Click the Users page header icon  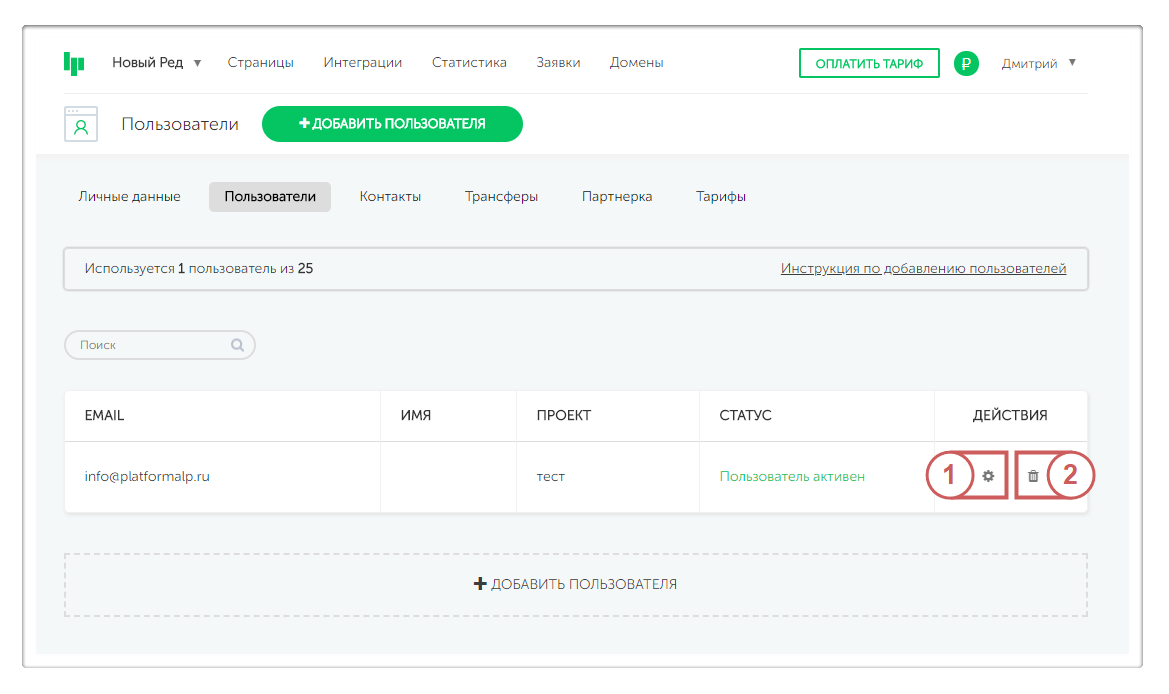[81, 124]
